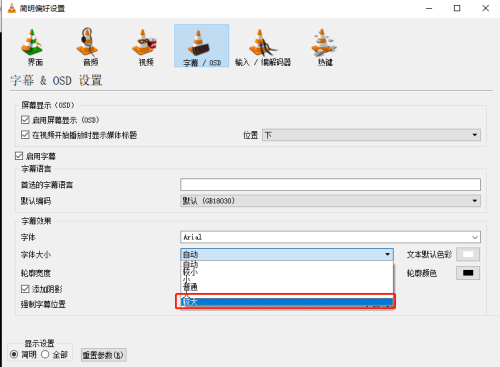Image resolution: width=500 pixels, height=367 pixels.
Task: Open the 视频 (Video) settings category
Action: coord(145,47)
